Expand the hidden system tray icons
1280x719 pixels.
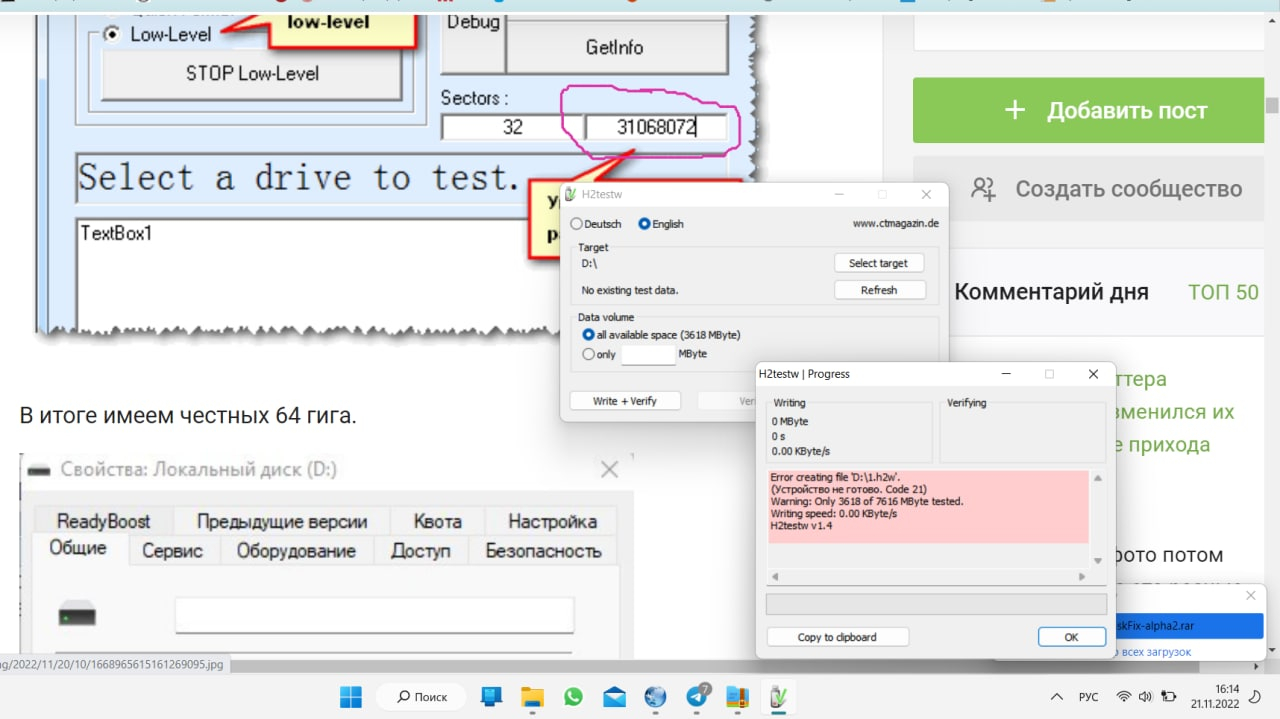1056,697
